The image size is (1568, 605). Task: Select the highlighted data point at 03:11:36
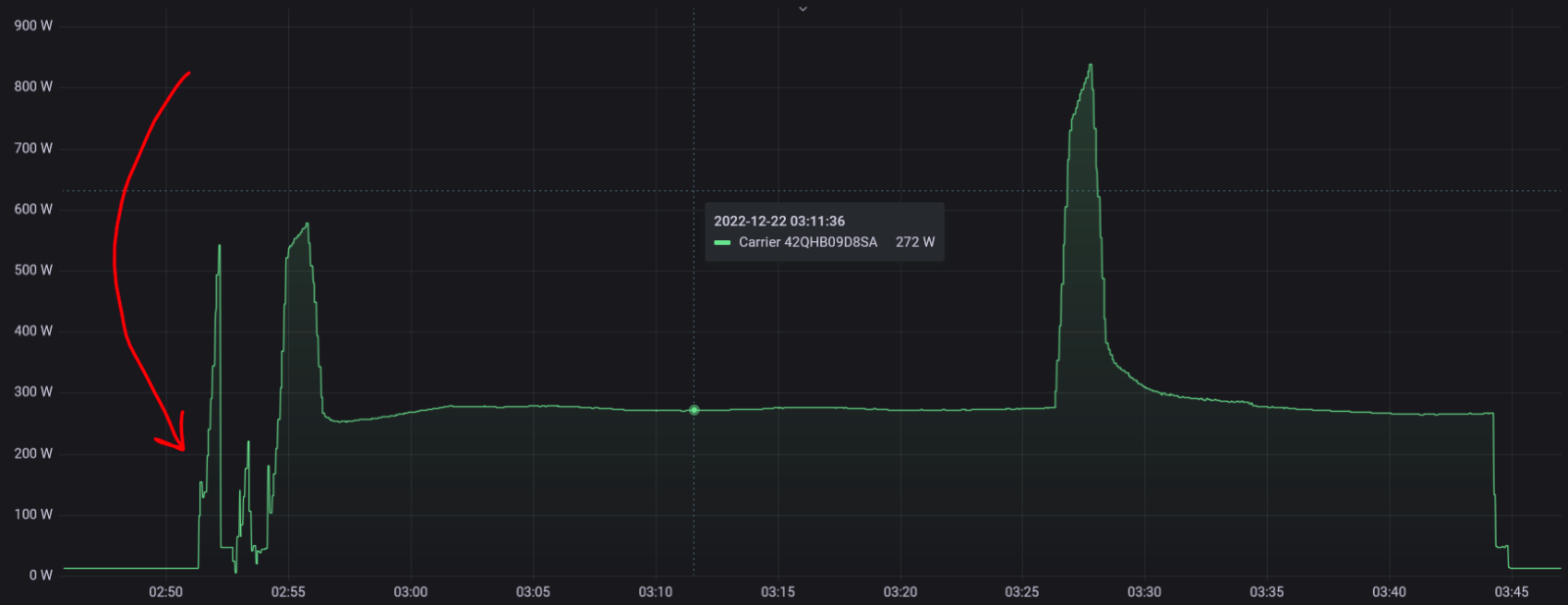pos(694,410)
